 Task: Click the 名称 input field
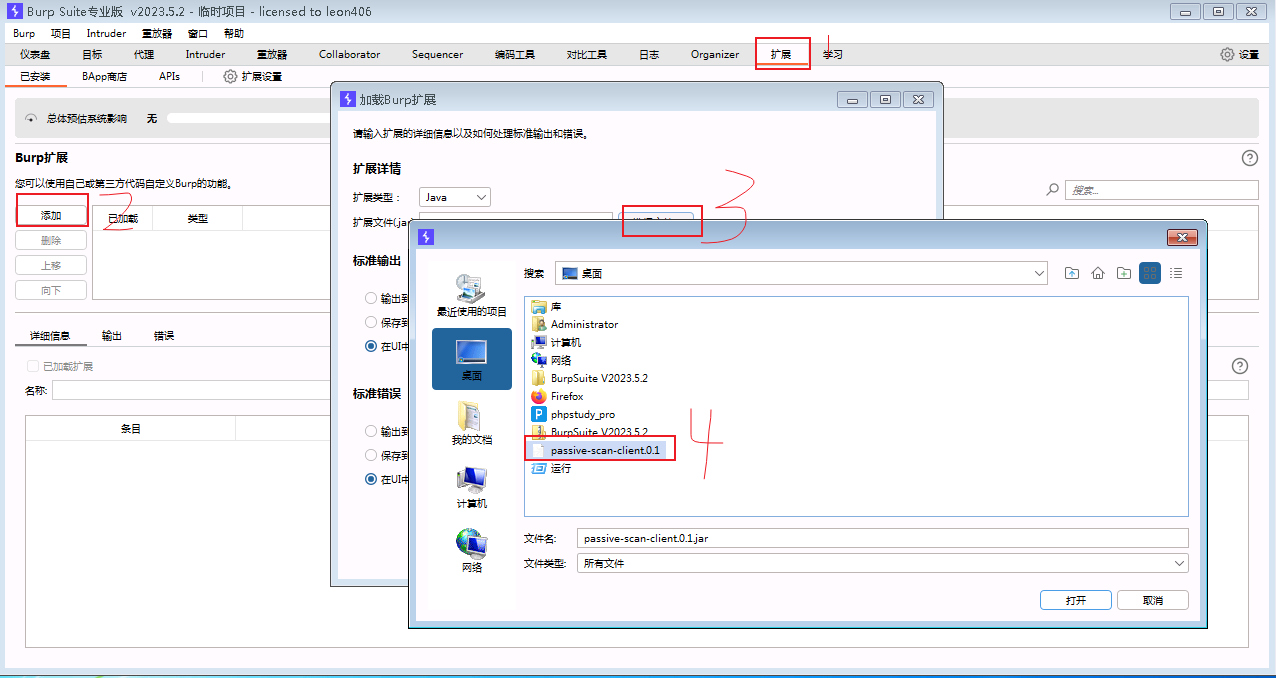coord(191,390)
